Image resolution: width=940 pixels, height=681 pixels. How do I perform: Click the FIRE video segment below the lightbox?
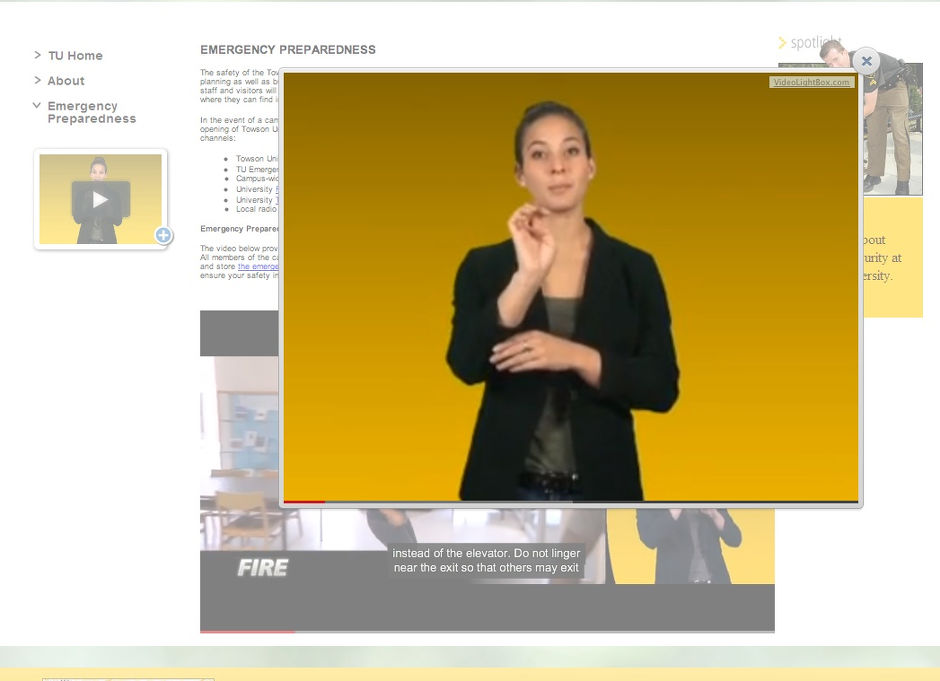pyautogui.click(x=262, y=566)
